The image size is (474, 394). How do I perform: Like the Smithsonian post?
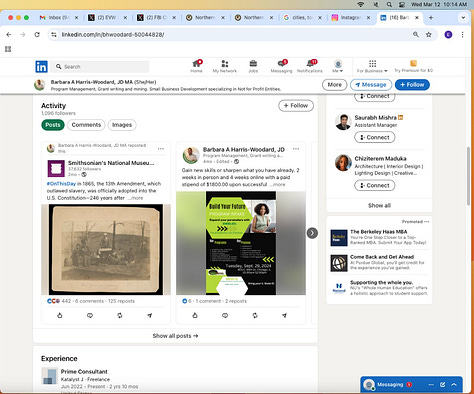tap(60, 315)
